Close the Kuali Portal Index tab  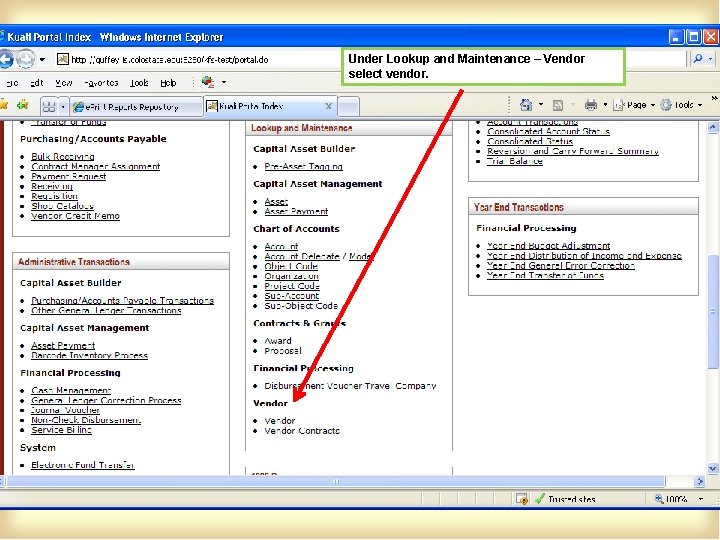click(x=328, y=106)
